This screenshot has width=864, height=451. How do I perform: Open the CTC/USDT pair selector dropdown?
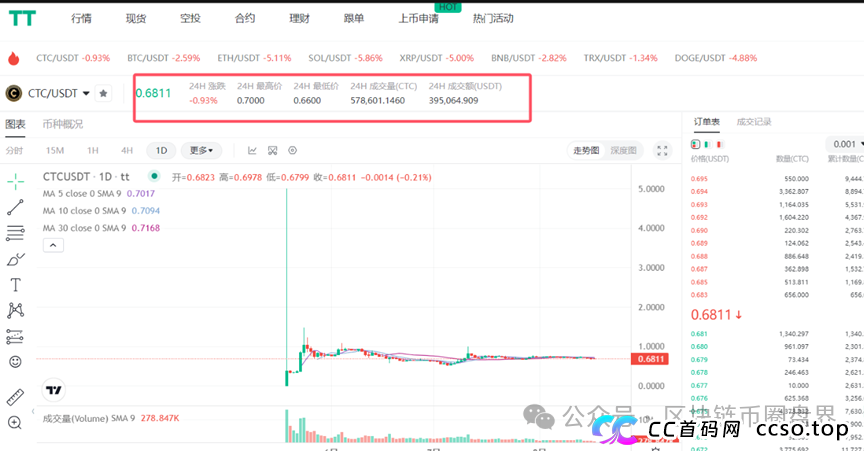click(59, 93)
